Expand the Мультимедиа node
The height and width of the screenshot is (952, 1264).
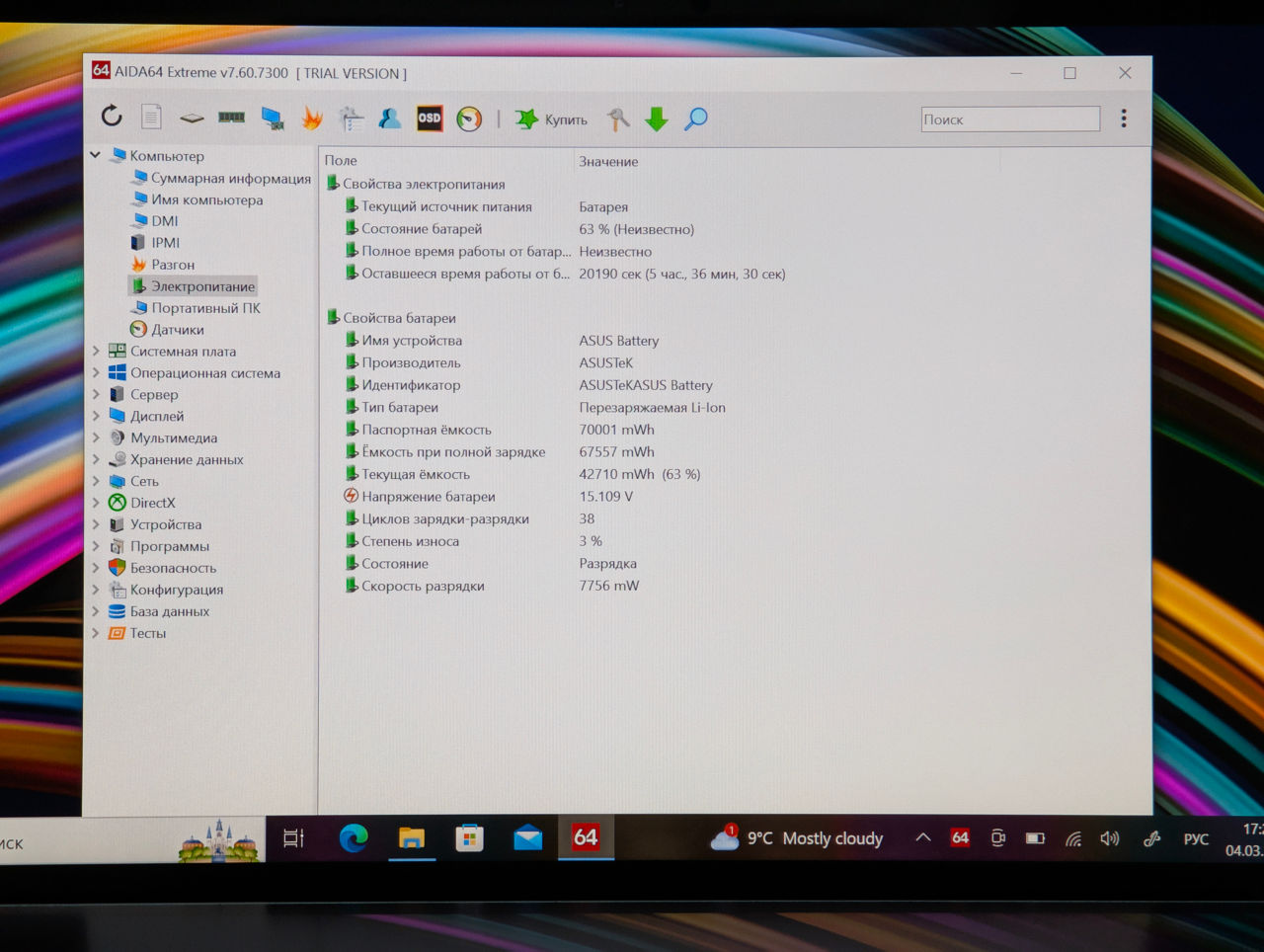tap(96, 437)
